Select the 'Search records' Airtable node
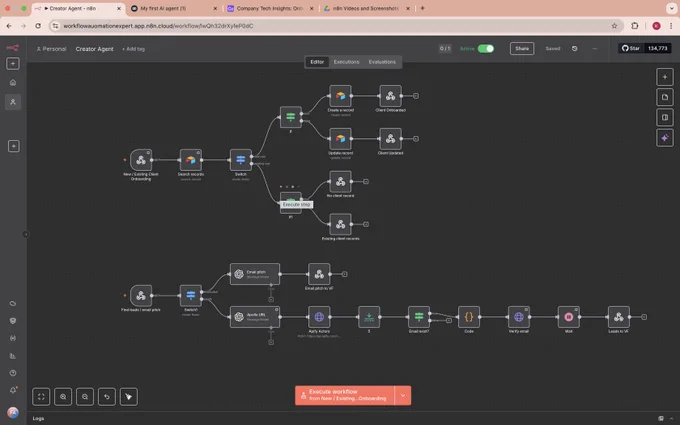Viewport: 680px width, 425px height. [x=191, y=160]
